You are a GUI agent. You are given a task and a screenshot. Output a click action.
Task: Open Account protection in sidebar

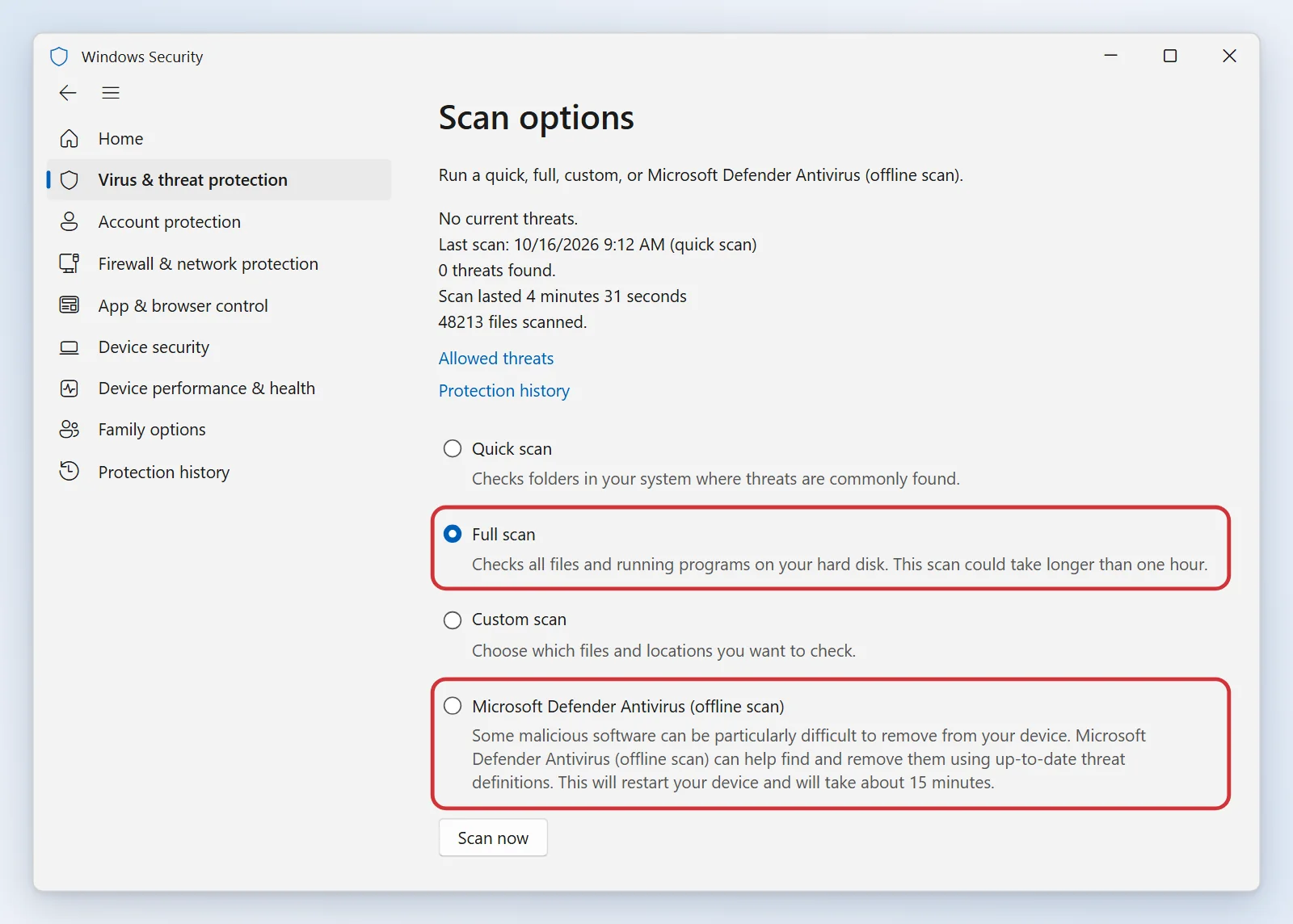pos(219,221)
